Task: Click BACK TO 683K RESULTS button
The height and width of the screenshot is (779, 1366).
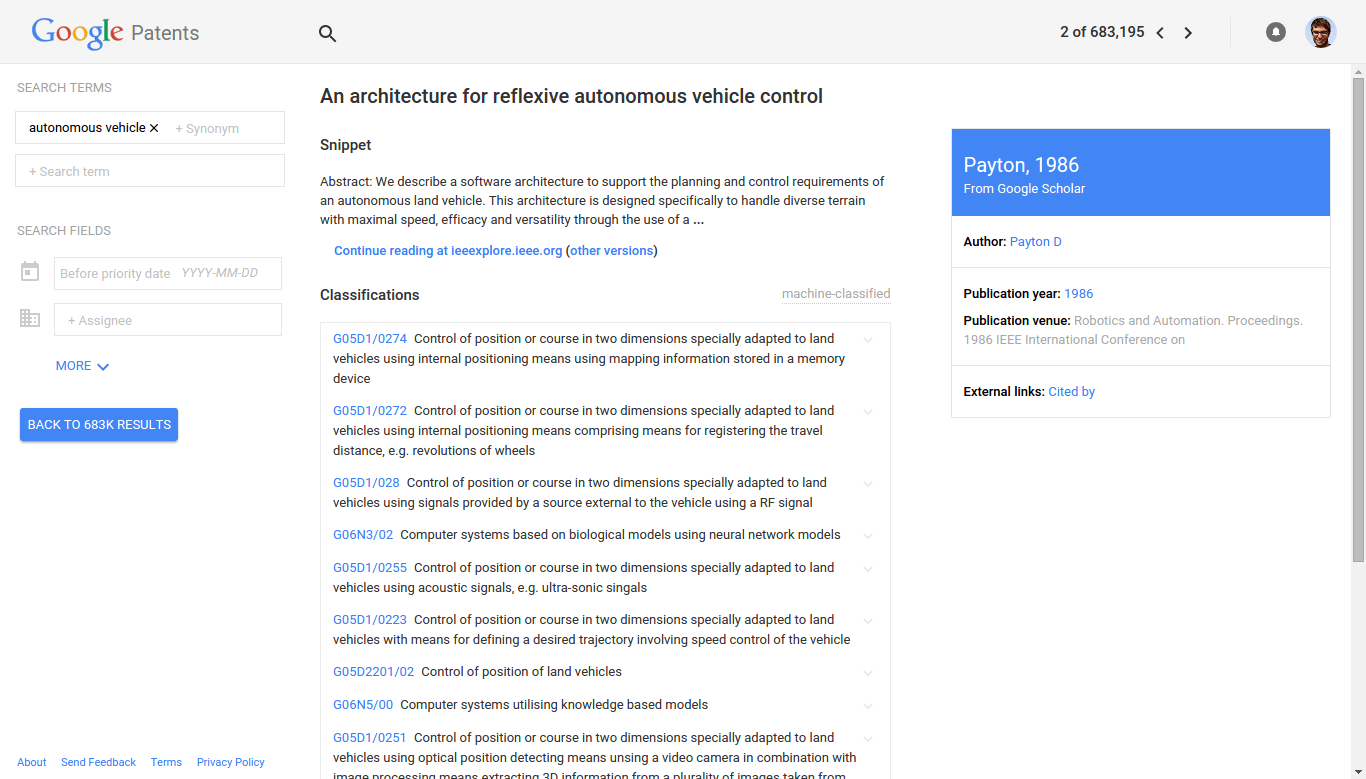Action: coord(98,424)
